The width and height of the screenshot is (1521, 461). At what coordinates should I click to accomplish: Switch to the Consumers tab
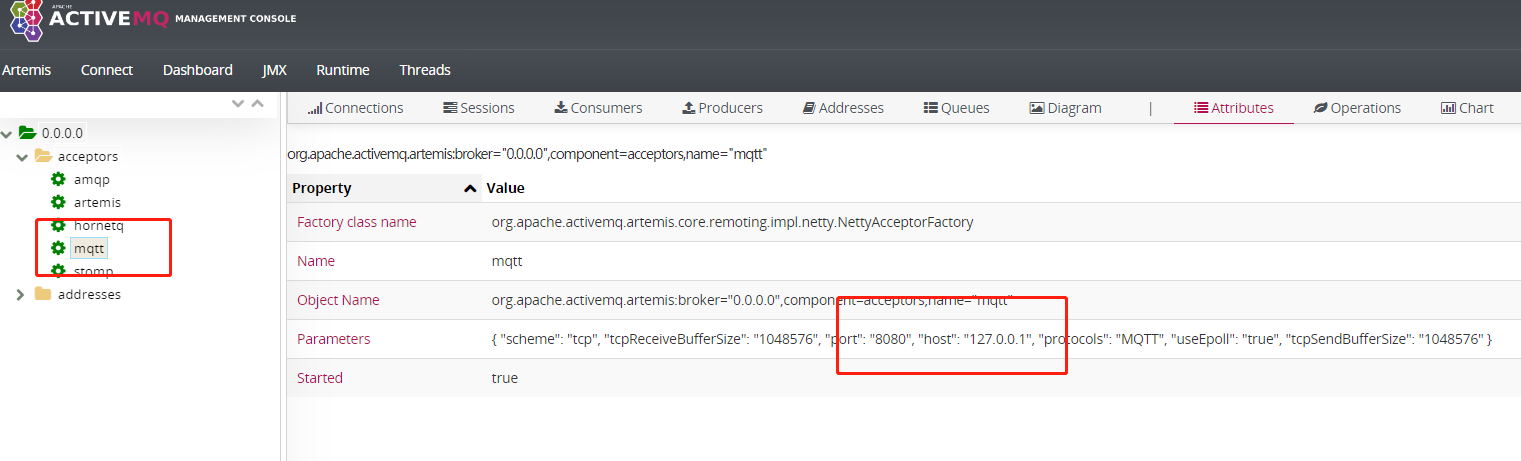tap(598, 108)
